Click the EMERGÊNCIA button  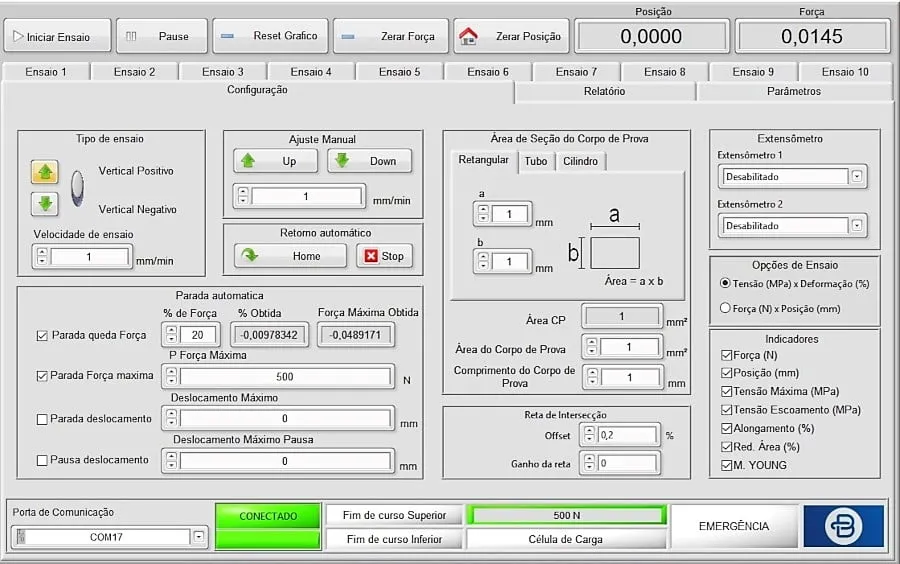pyautogui.click(x=734, y=526)
